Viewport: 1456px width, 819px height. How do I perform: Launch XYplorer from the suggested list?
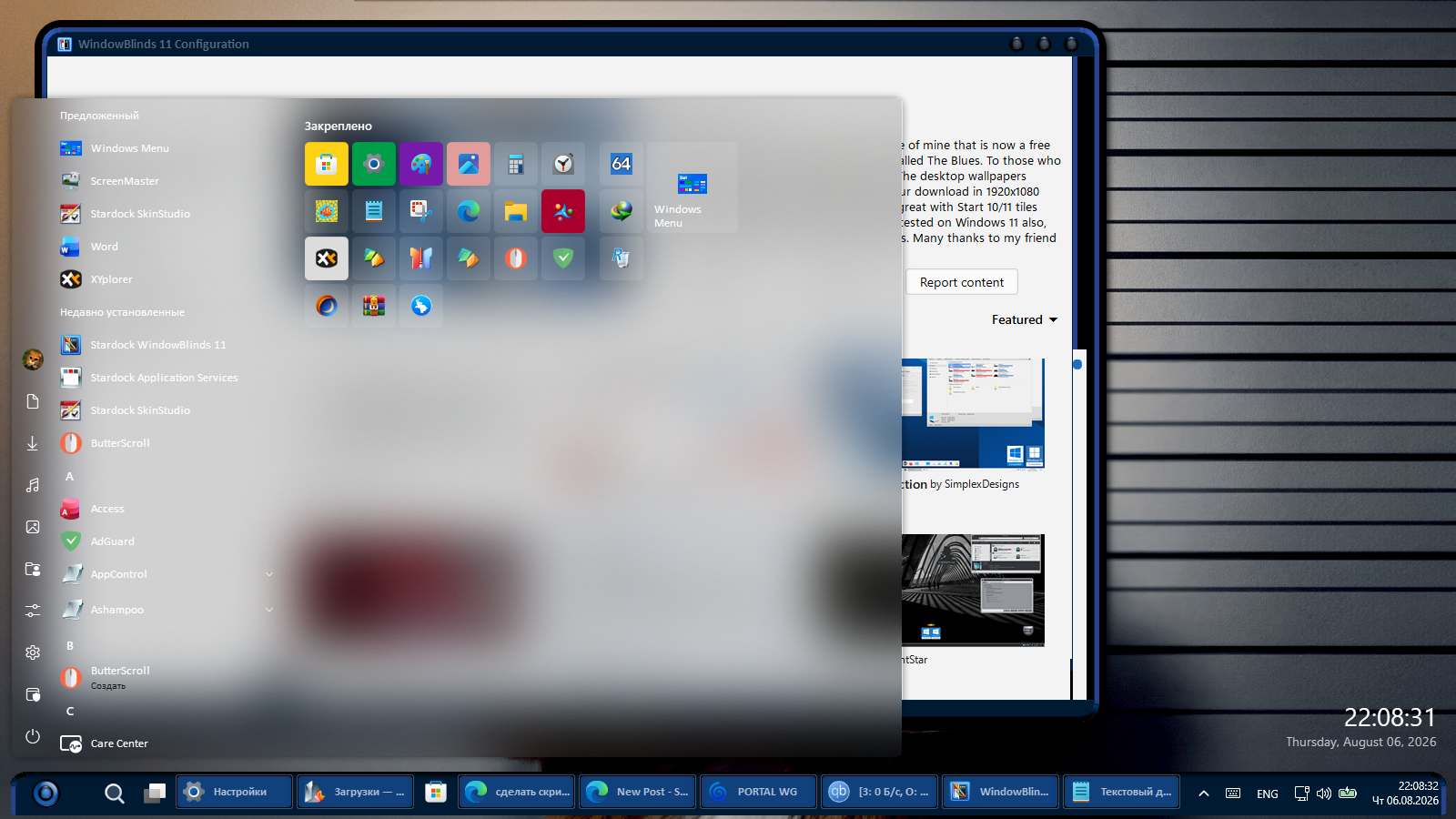click(168, 279)
